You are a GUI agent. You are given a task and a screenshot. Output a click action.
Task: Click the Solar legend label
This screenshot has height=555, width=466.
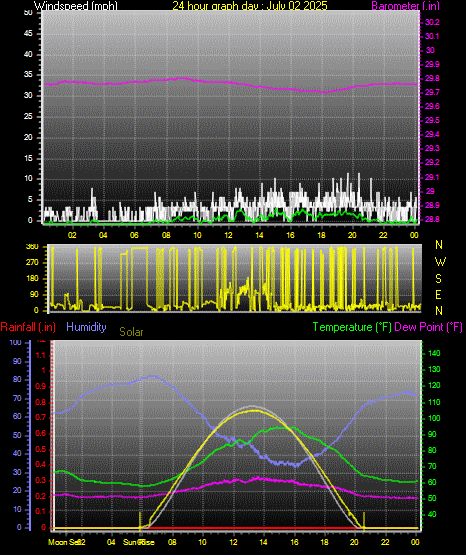[x=131, y=332]
